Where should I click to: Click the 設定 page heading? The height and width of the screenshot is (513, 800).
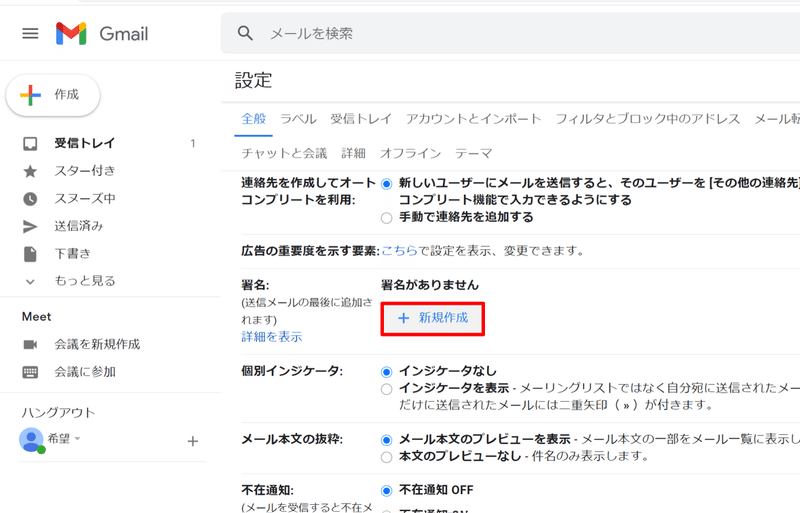coord(254,80)
